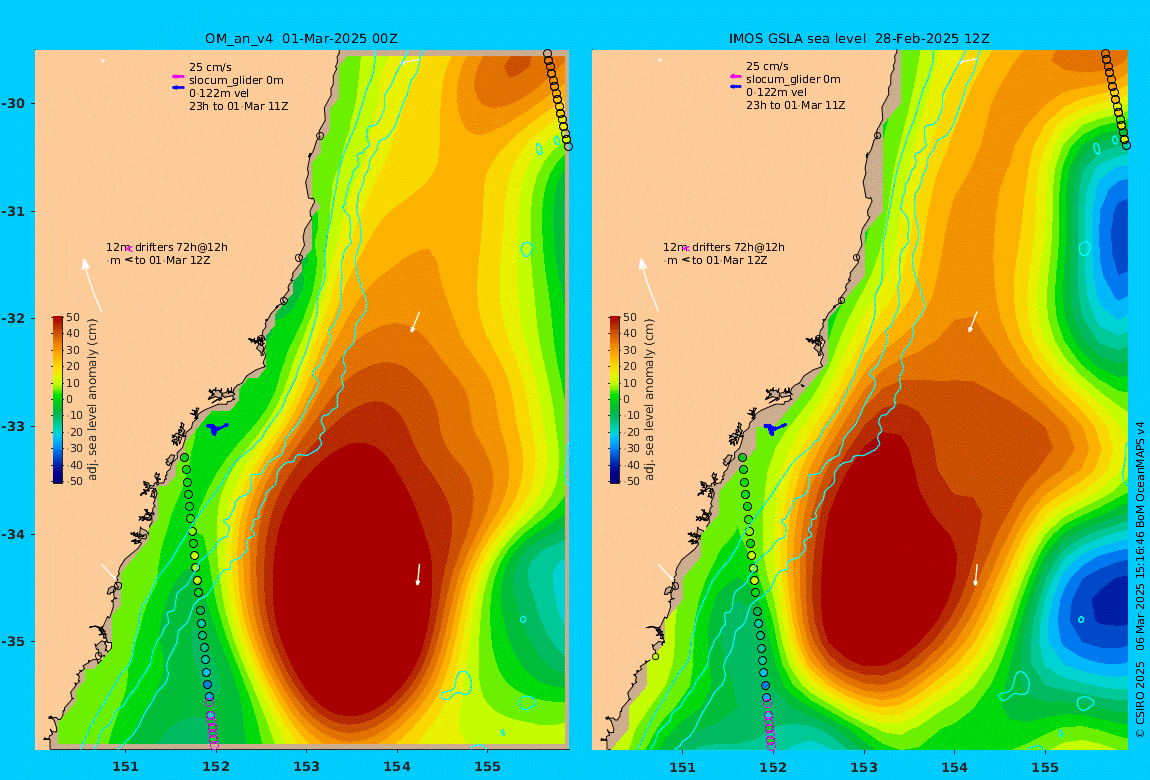Click longitude label 153 under left map

pos(307,767)
